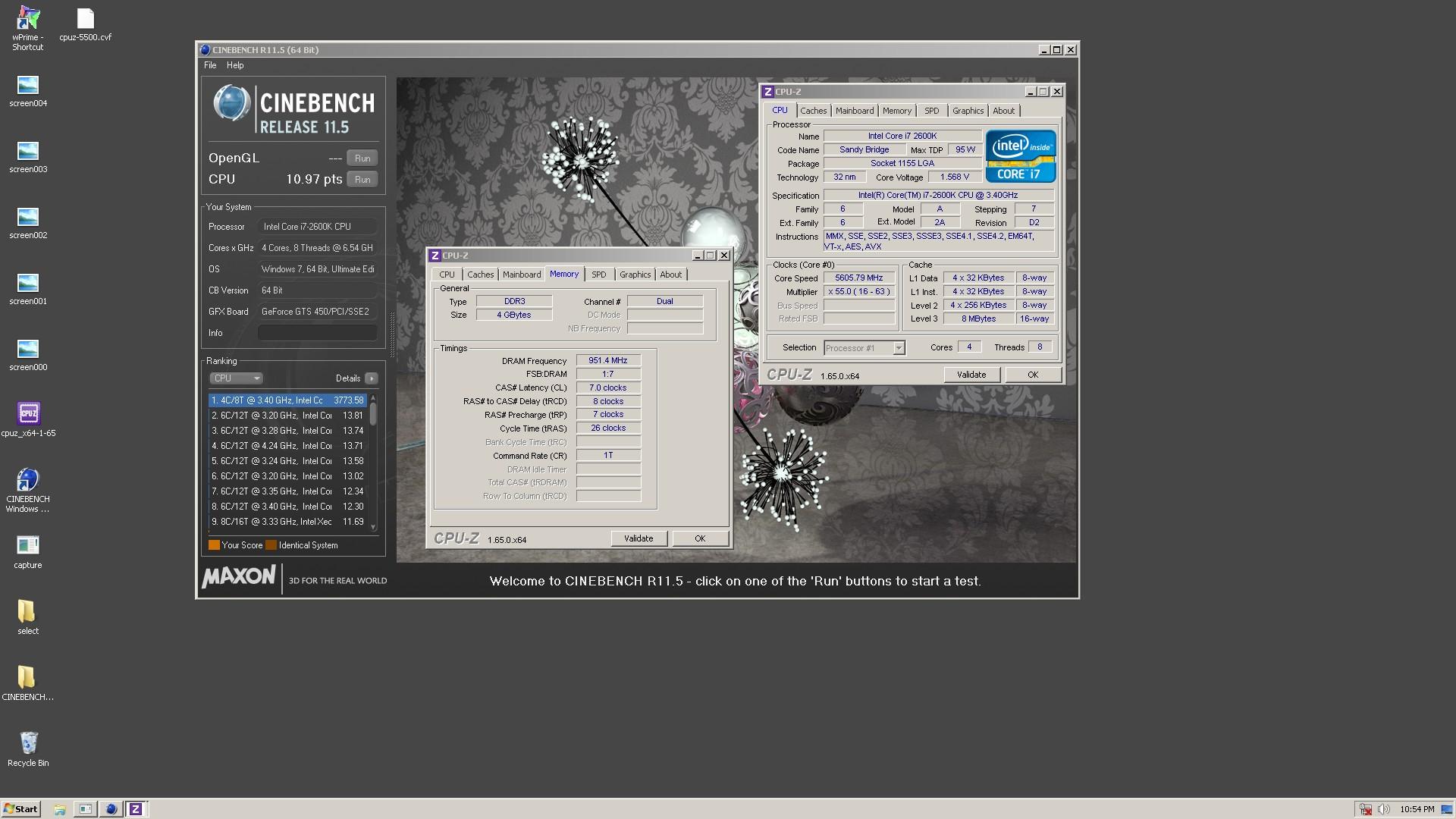Select the cpuz_x64-1-65 desktop icon

[28, 420]
